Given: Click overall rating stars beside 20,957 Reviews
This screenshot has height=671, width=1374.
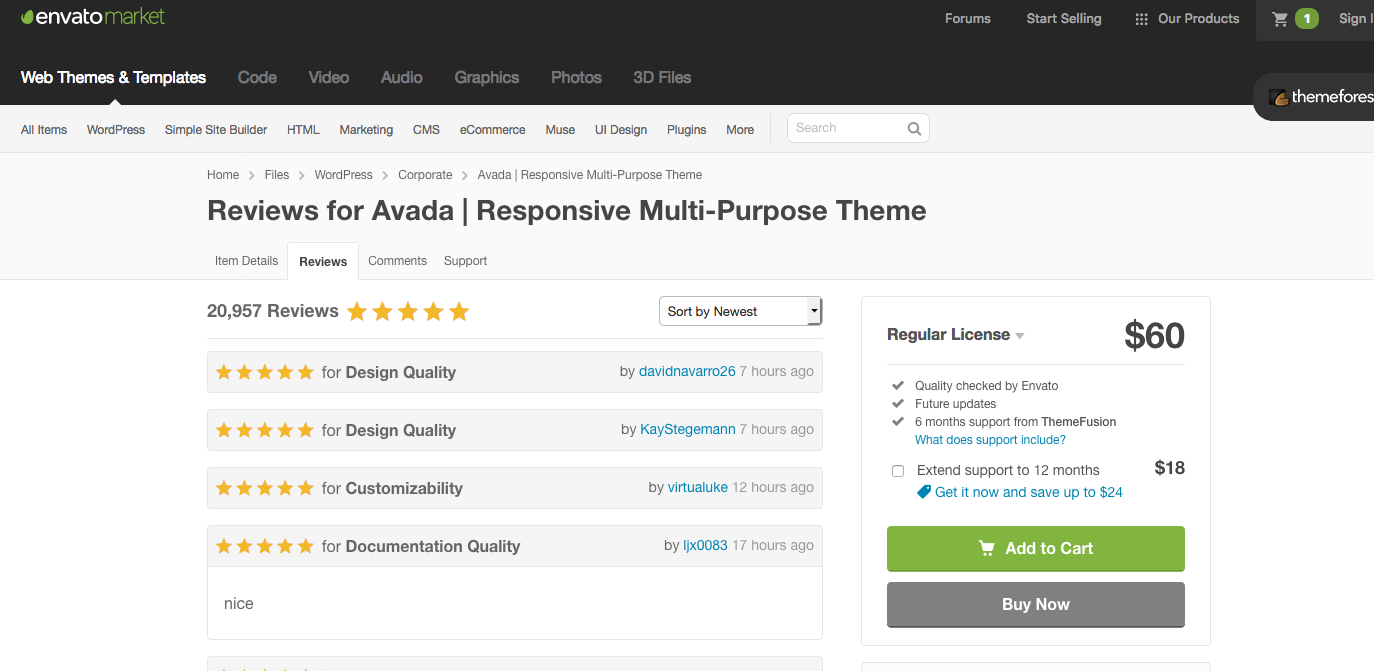Looking at the screenshot, I should 408,311.
